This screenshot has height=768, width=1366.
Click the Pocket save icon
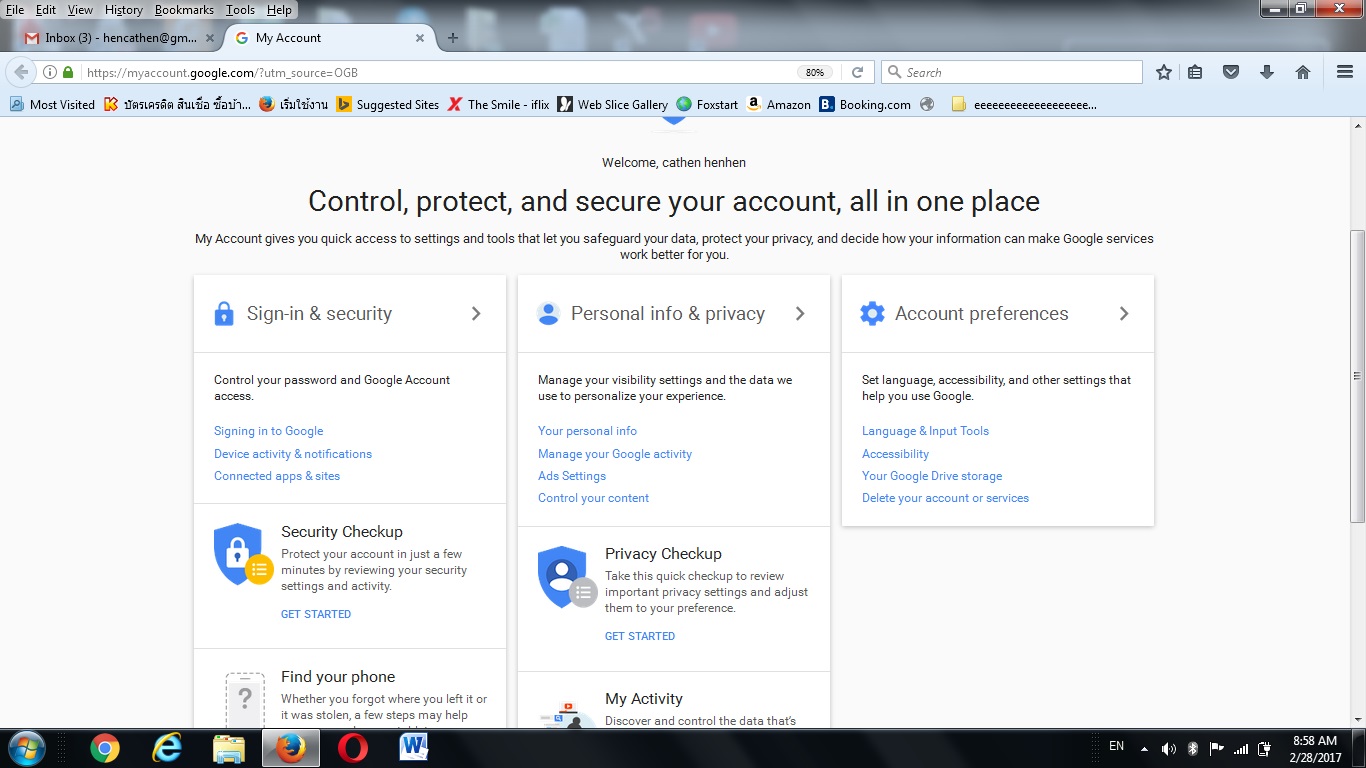pos(1231,72)
